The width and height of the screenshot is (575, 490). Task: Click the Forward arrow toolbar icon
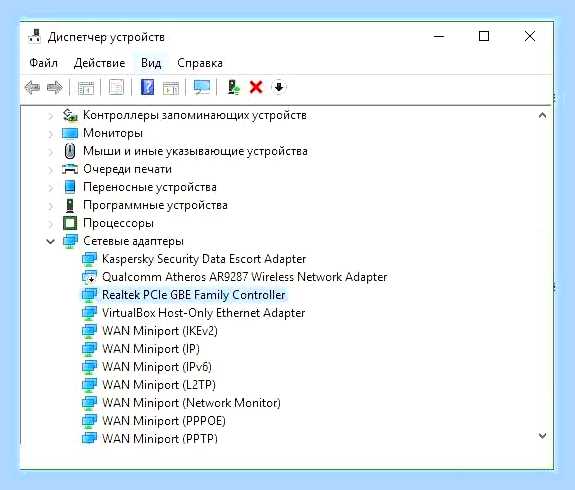55,88
